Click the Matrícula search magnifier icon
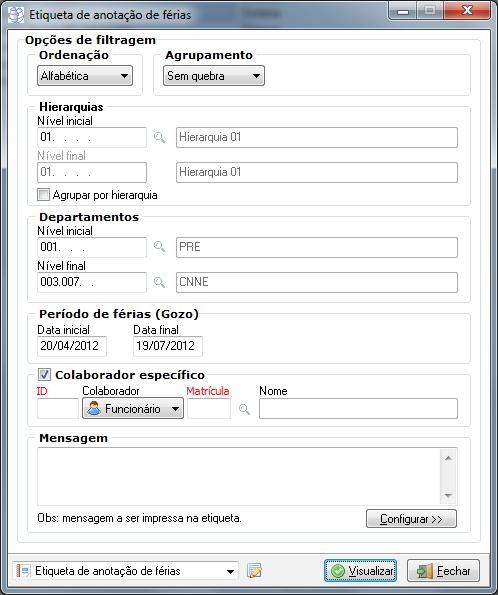 [x=244, y=409]
